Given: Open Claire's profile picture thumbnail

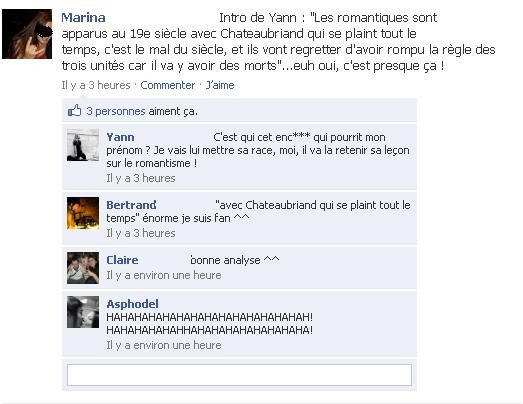Looking at the screenshot, I should coord(83,268).
